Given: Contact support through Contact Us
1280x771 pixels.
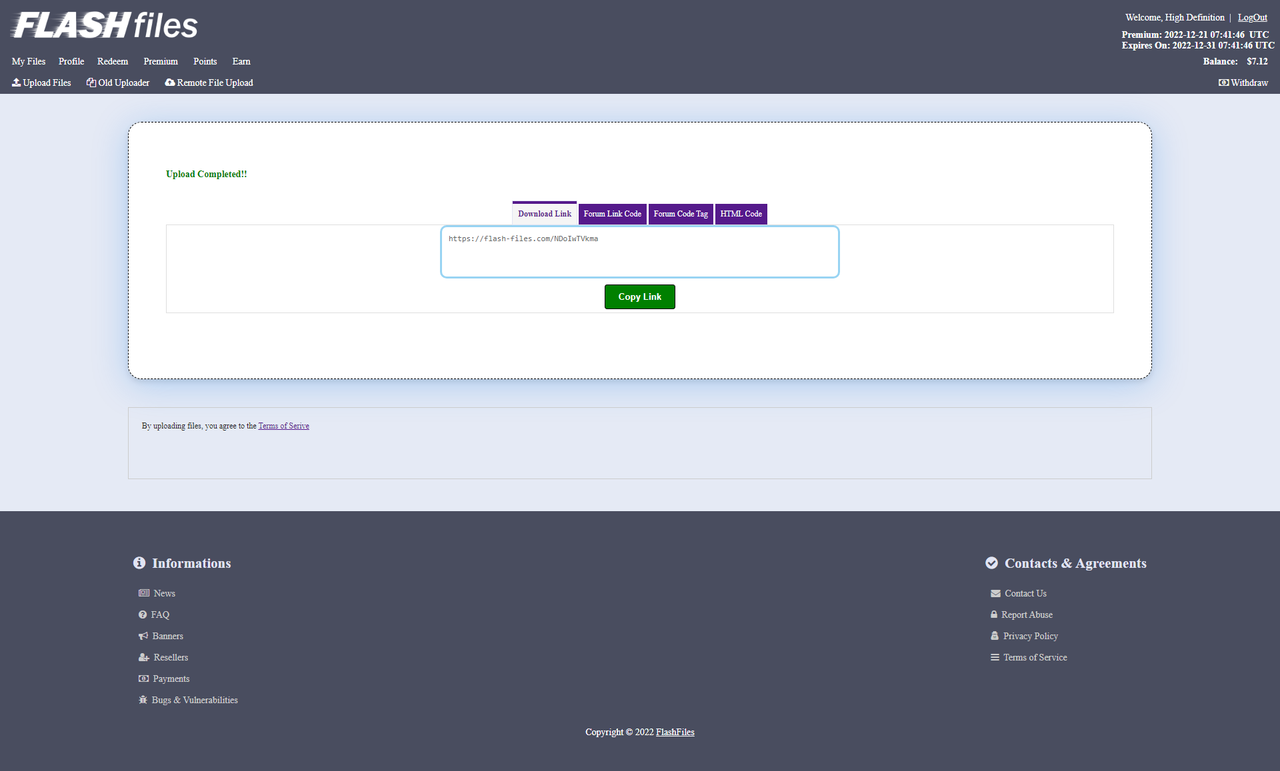Looking at the screenshot, I should pos(1025,593).
